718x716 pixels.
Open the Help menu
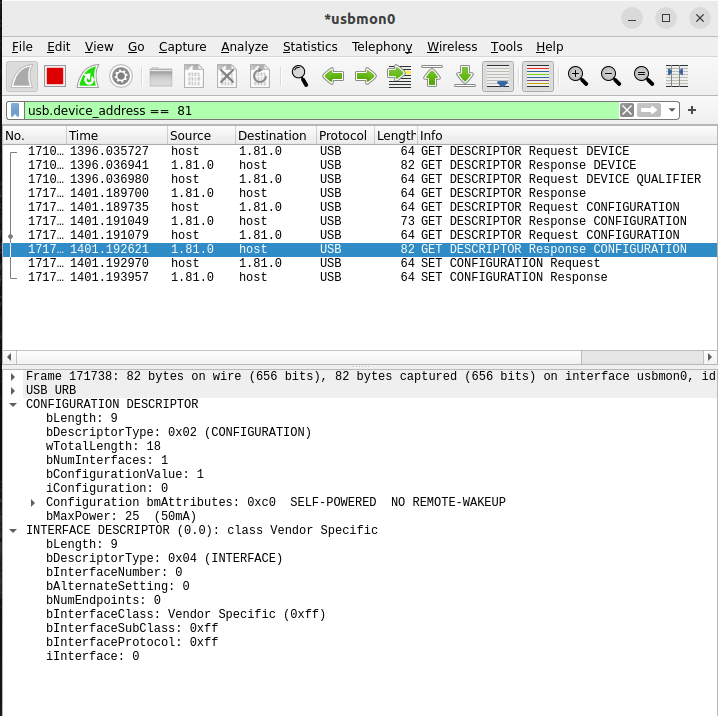click(x=549, y=47)
